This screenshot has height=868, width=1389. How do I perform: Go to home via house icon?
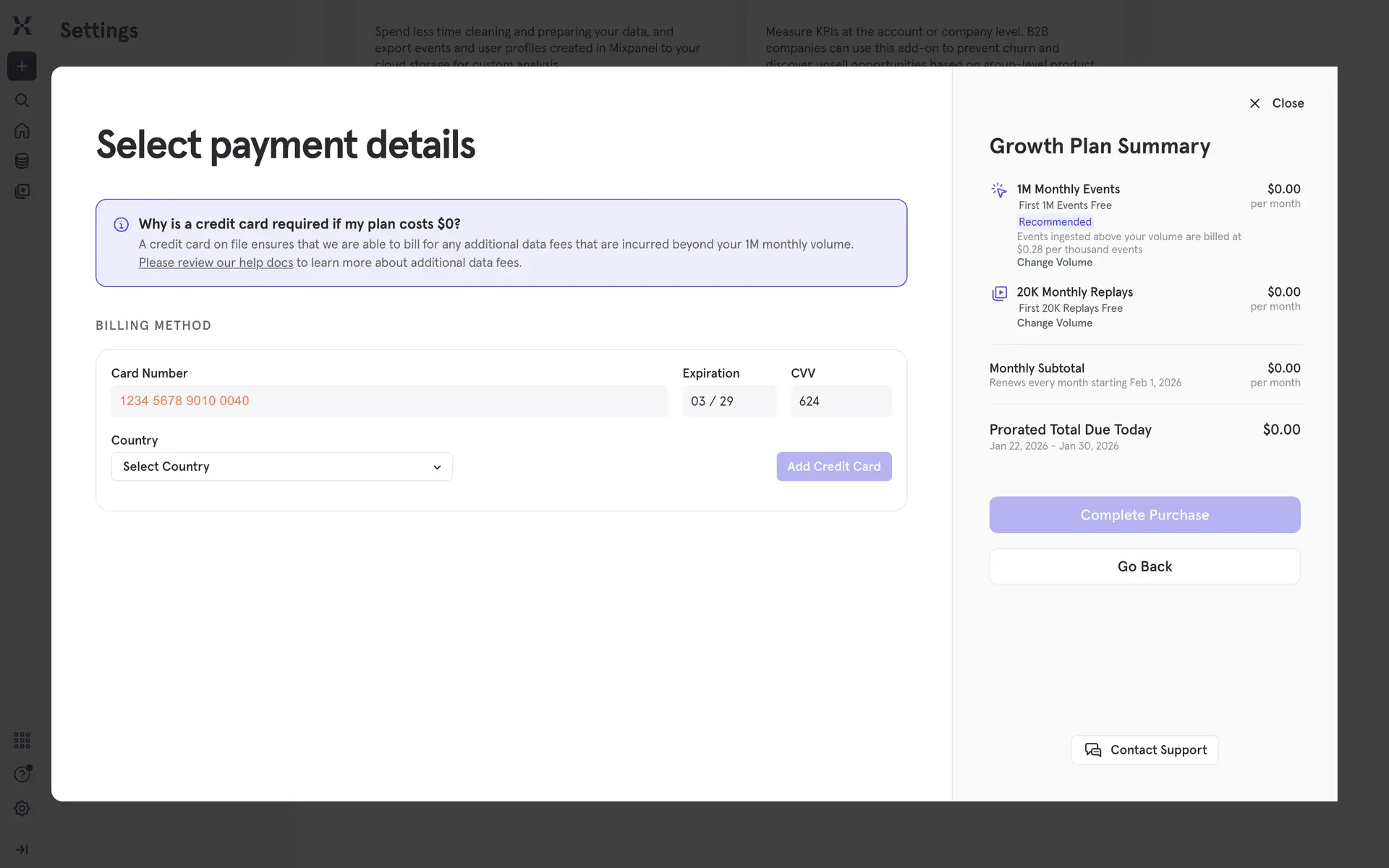[x=22, y=131]
